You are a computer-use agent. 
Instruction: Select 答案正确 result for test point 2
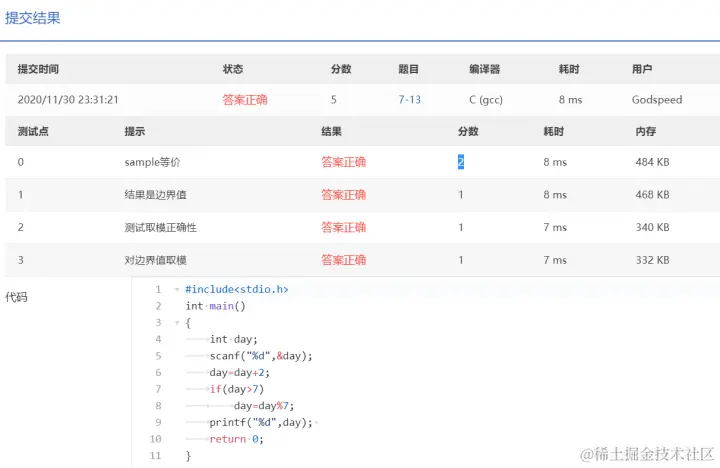343,227
